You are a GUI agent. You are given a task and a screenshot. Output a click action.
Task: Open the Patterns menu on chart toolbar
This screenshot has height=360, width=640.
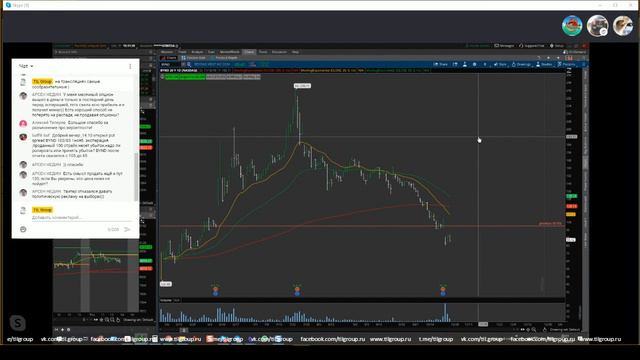[x=566, y=64]
